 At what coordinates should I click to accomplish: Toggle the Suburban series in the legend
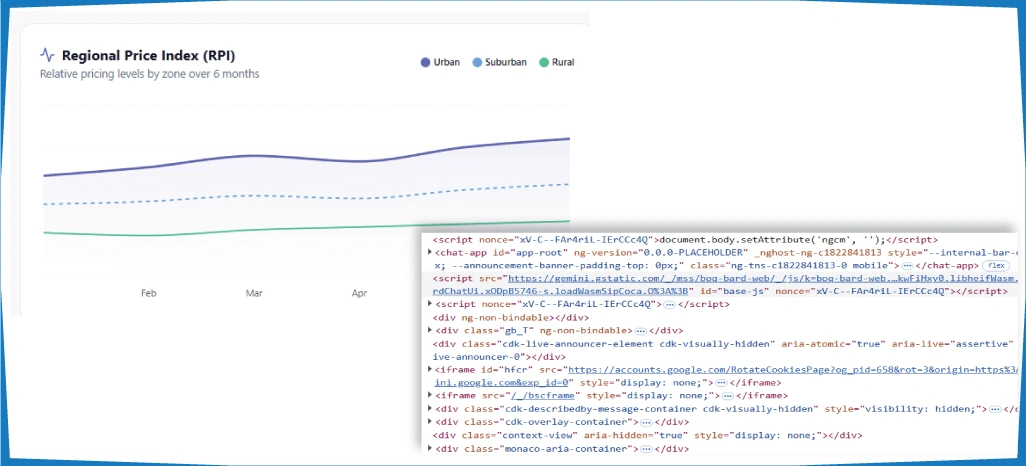[499, 62]
